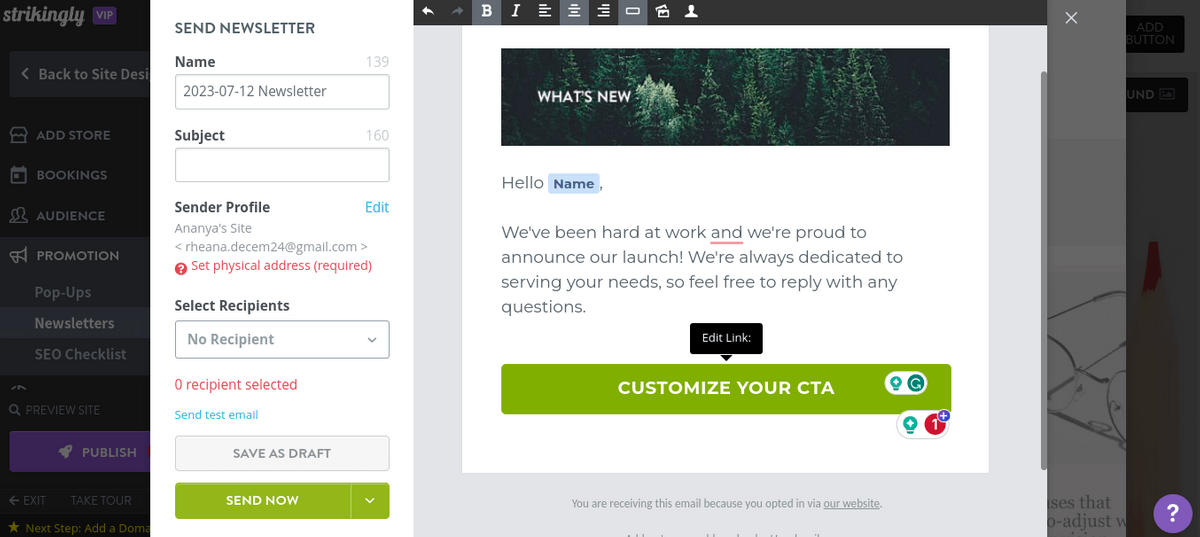Open the Newsletters menu item

(x=74, y=323)
